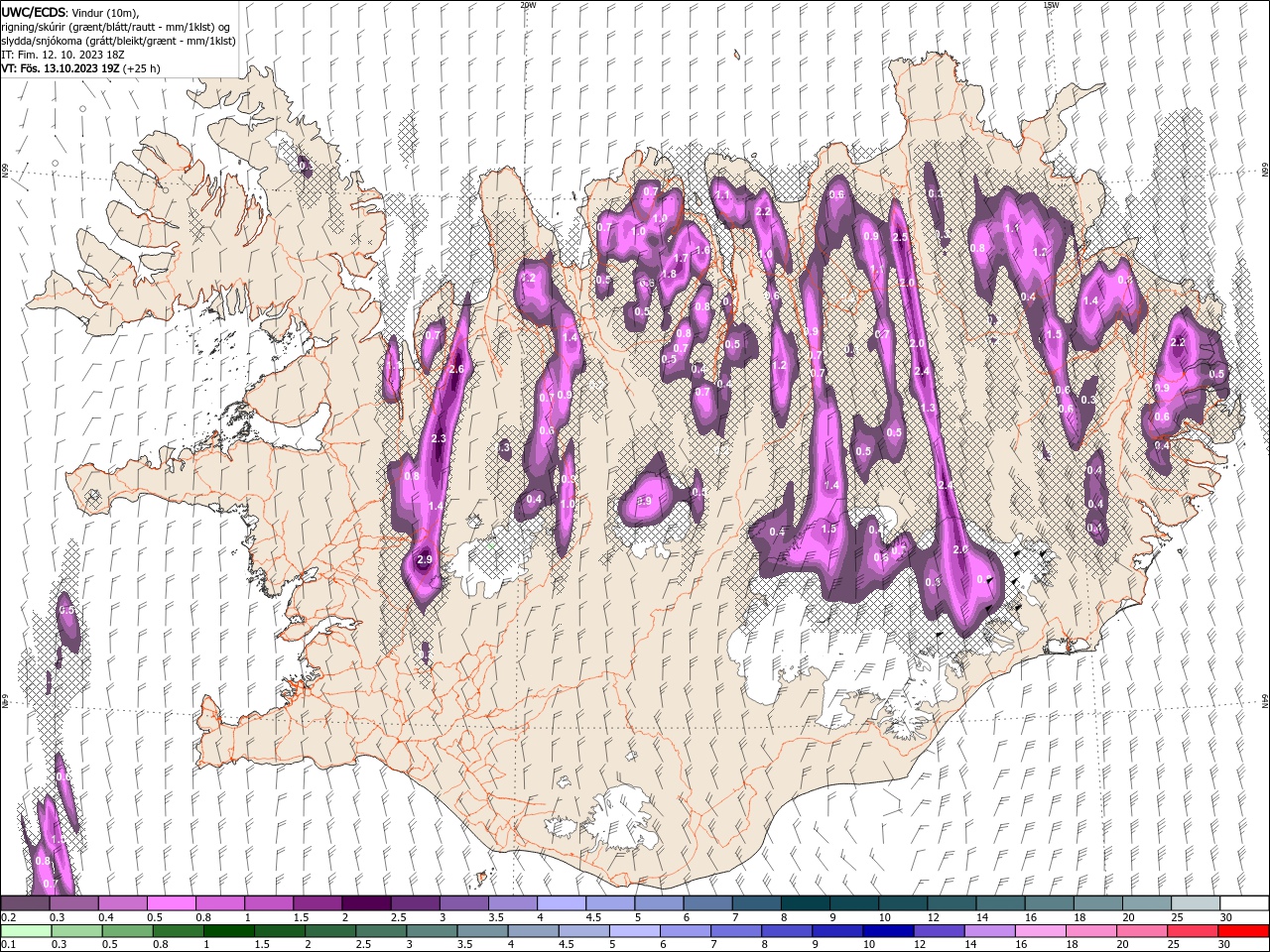
Task: Click the '1.7' snowfall value on the map
Action: tap(682, 259)
